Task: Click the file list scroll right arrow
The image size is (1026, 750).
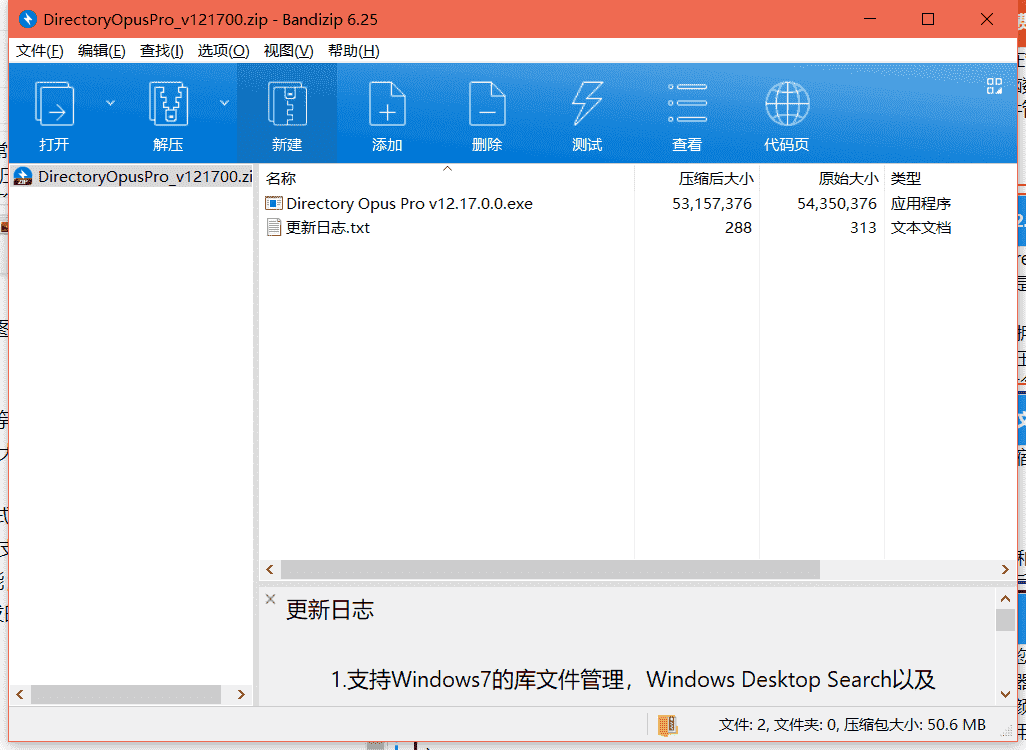Action: pyautogui.click(x=1006, y=570)
